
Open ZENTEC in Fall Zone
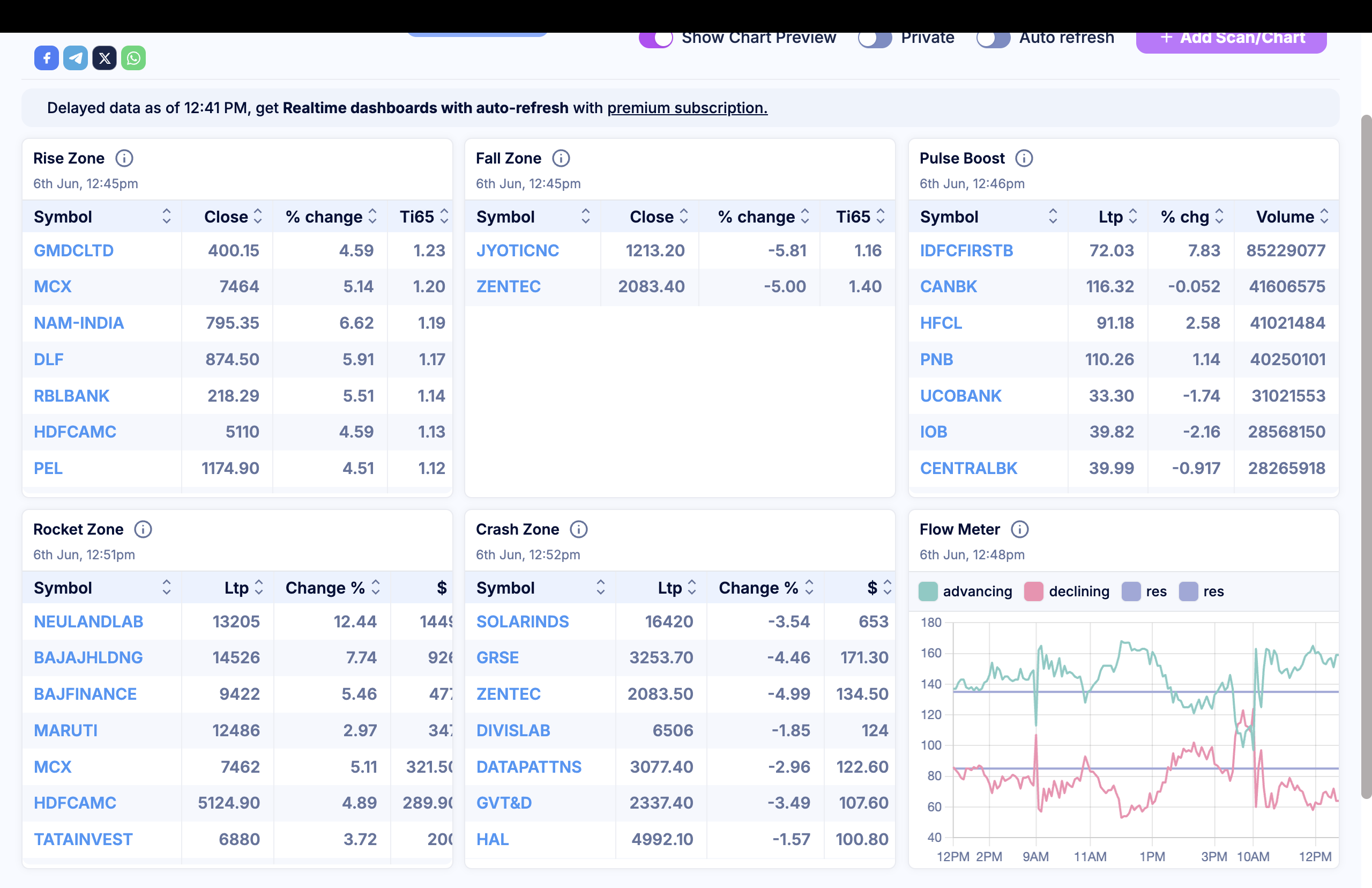508,286
